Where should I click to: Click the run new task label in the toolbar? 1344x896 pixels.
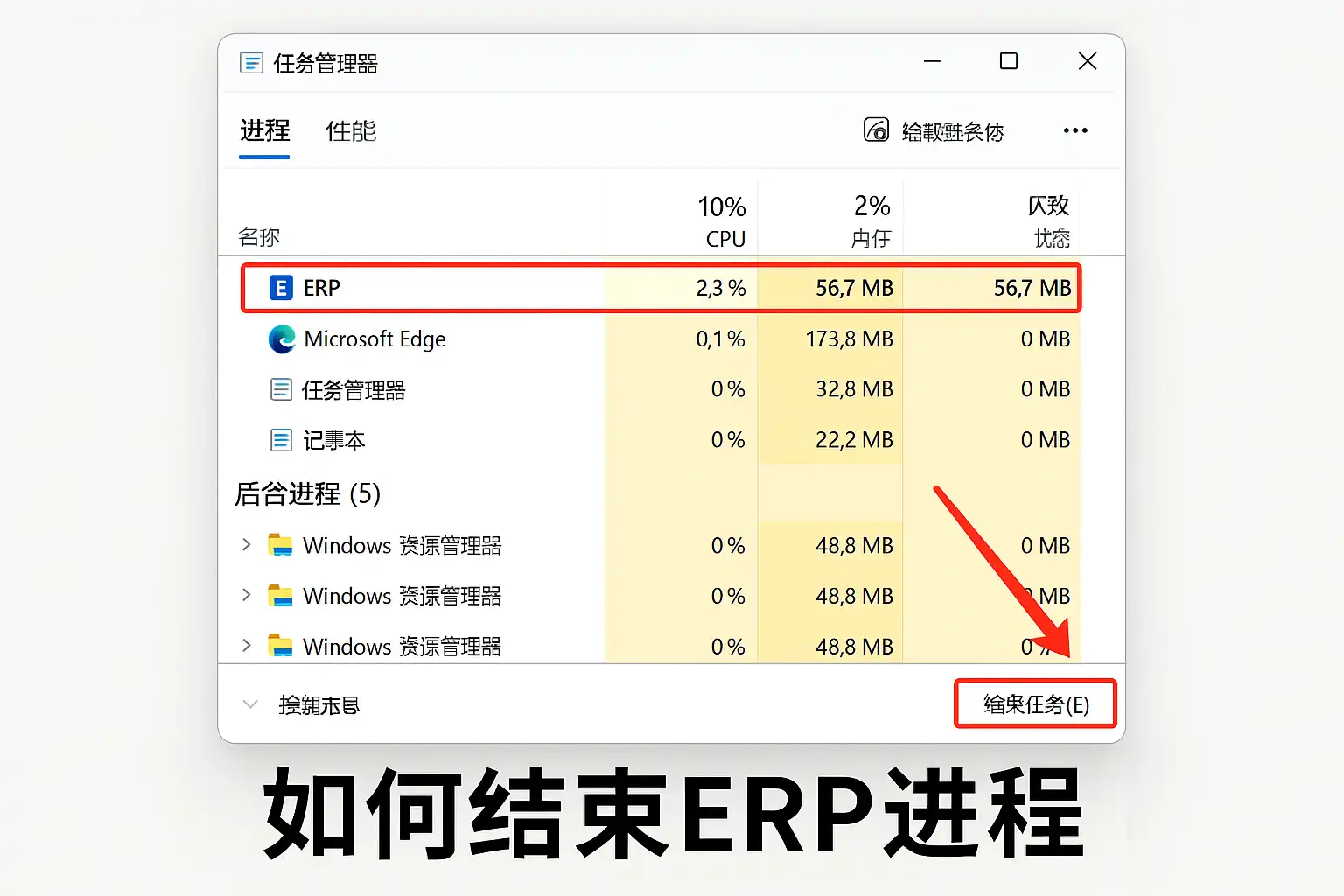coord(953,131)
